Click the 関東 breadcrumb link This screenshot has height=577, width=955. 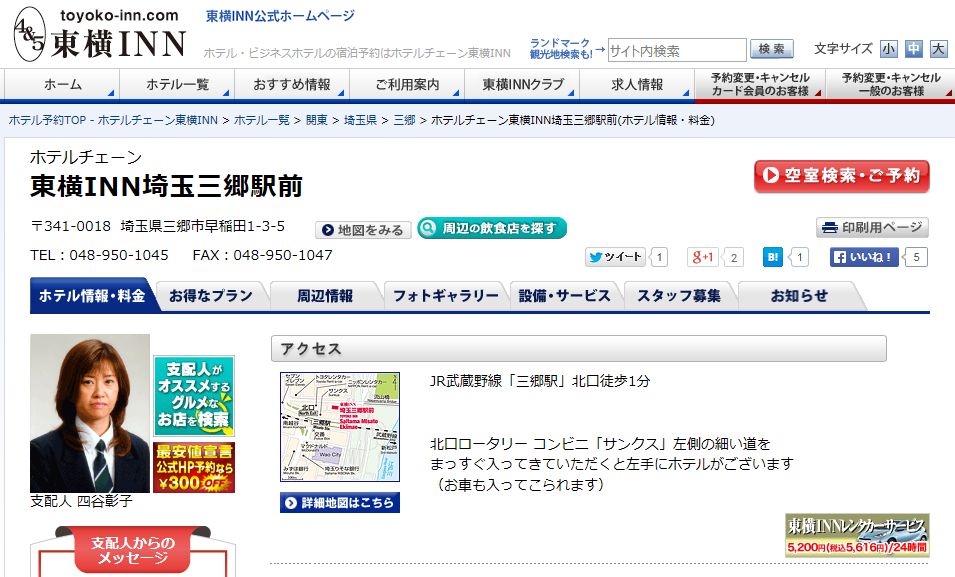click(317, 120)
